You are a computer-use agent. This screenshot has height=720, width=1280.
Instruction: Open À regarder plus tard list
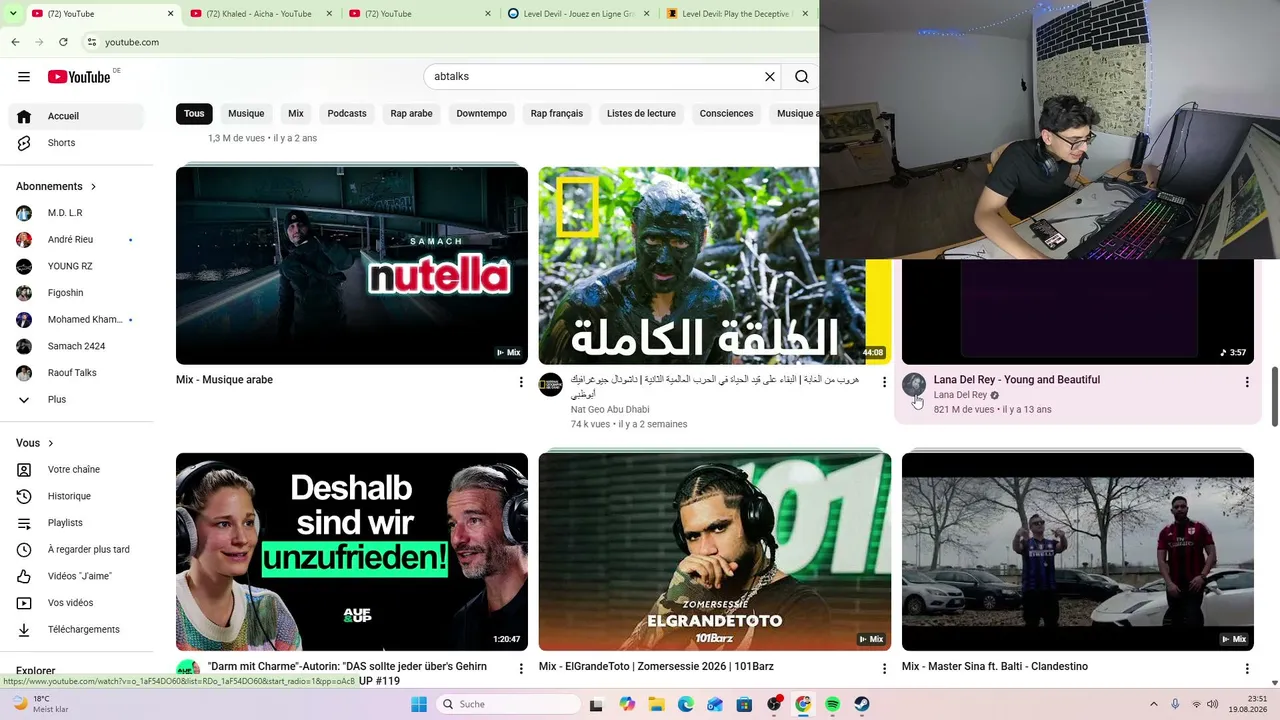pyautogui.click(x=76, y=549)
